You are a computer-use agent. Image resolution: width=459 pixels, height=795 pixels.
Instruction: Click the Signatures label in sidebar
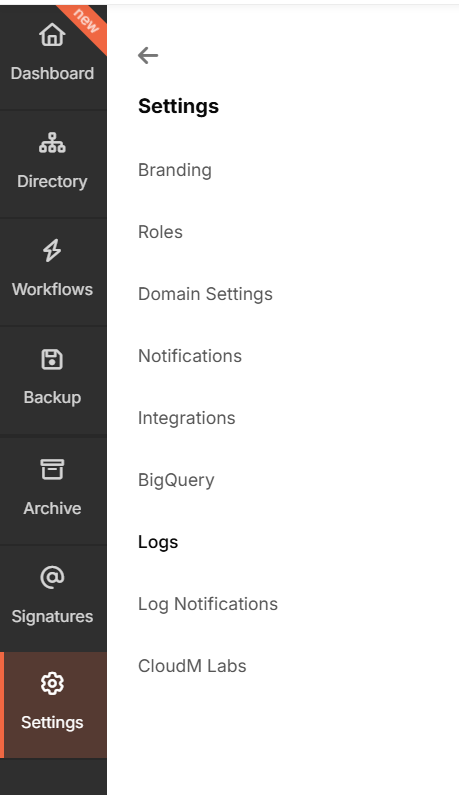click(52, 617)
